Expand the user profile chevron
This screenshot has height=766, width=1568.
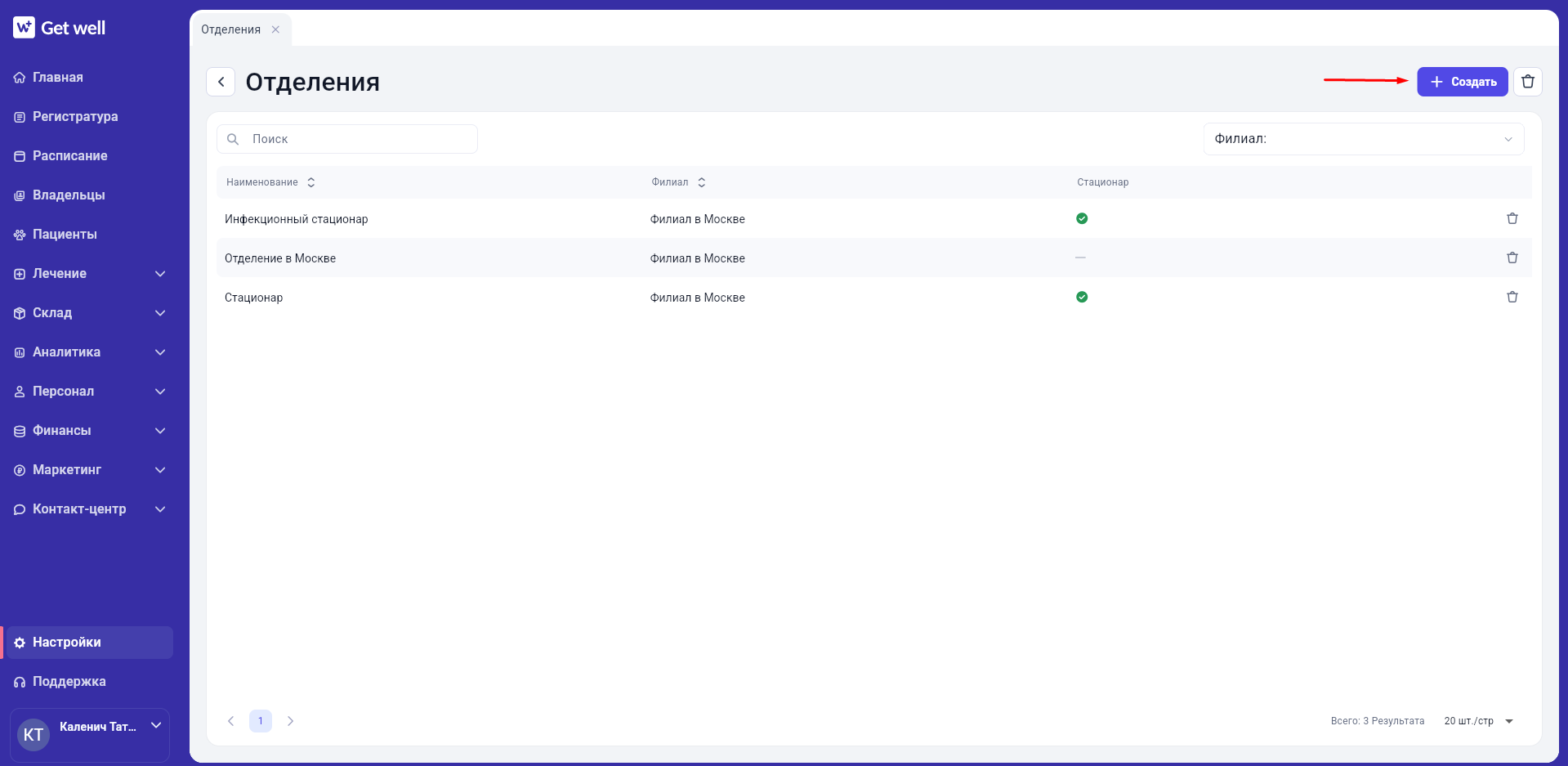point(156,725)
